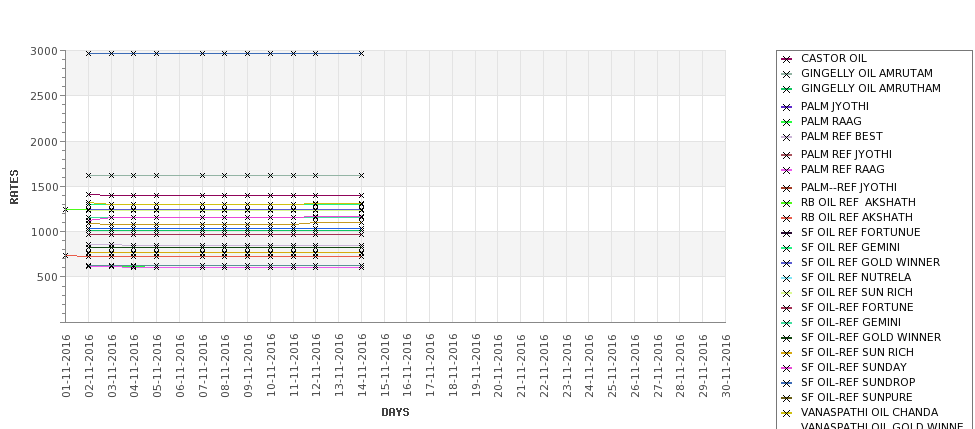Click the DAYS x-axis title
The height and width of the screenshot is (429, 975).
click(395, 412)
